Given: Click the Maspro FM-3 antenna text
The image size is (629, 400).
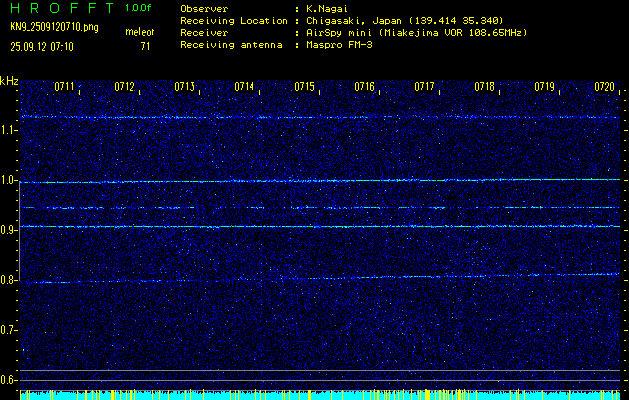Looking at the screenshot, I should 339,45.
